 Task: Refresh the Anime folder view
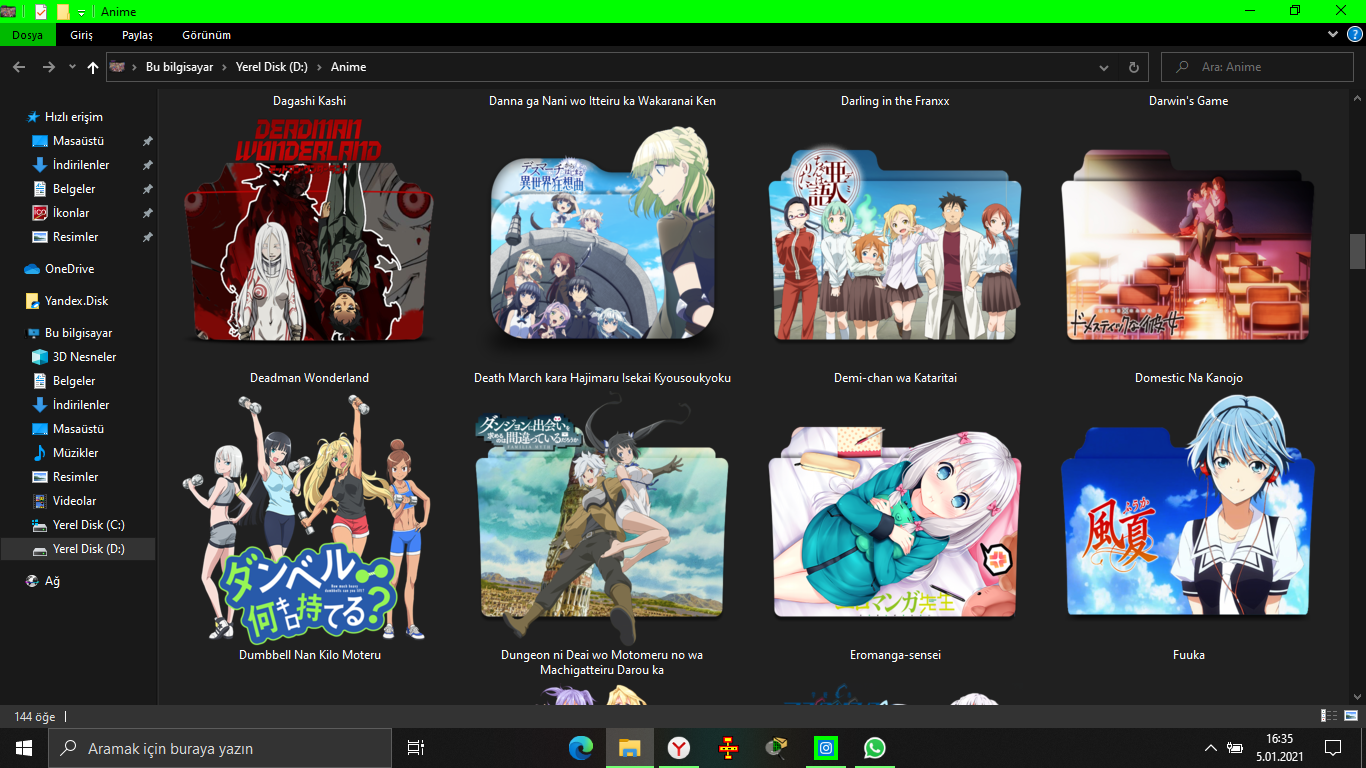pos(1133,67)
